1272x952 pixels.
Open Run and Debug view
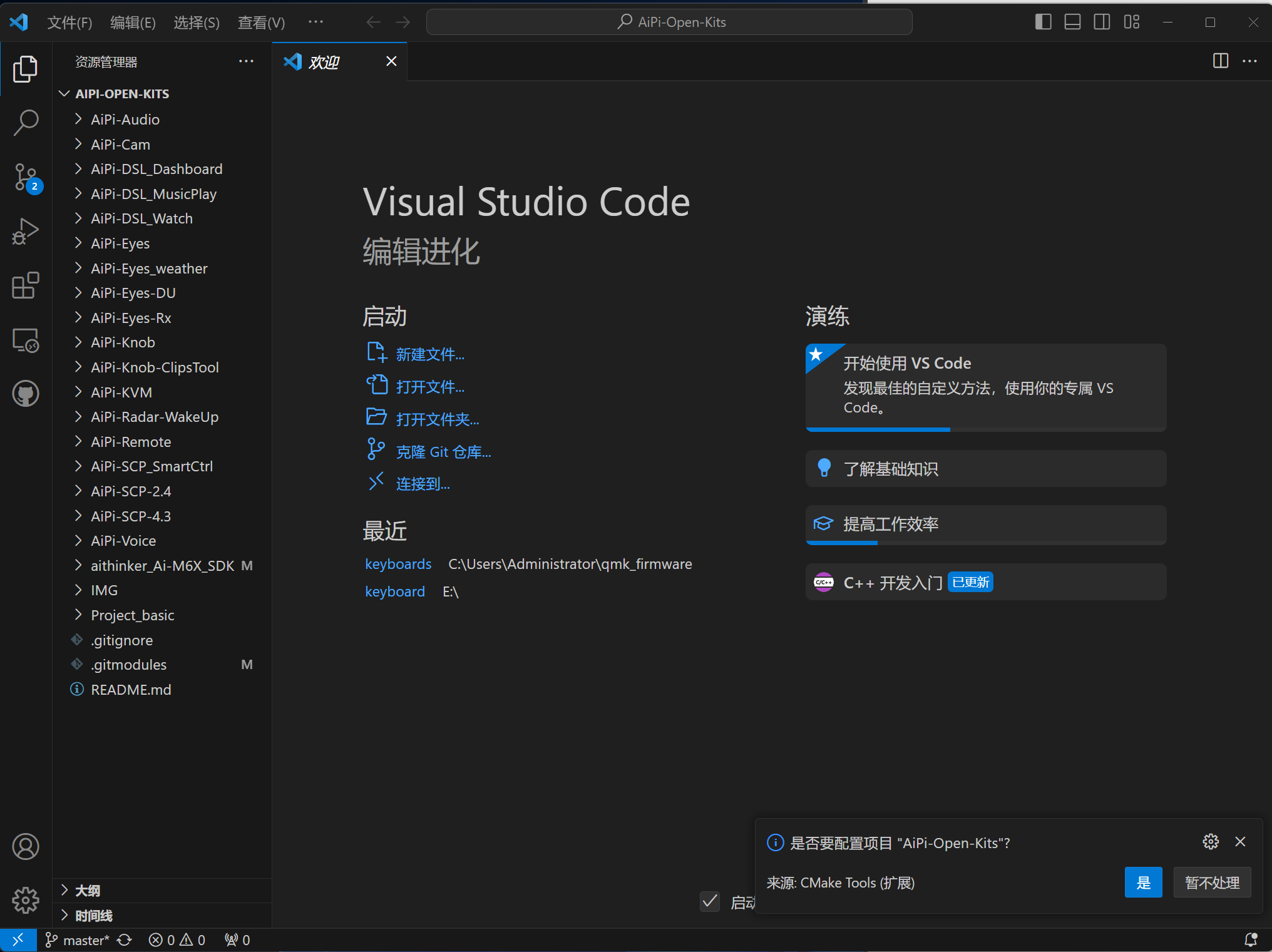26,232
